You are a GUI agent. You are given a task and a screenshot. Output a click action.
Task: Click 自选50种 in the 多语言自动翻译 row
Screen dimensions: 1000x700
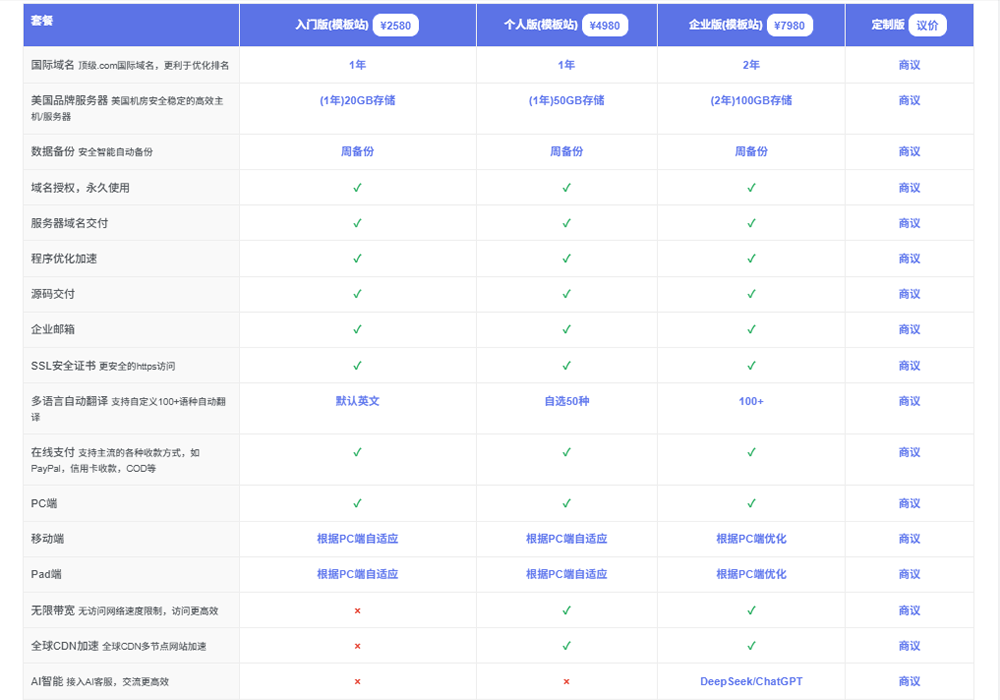pyautogui.click(x=566, y=401)
